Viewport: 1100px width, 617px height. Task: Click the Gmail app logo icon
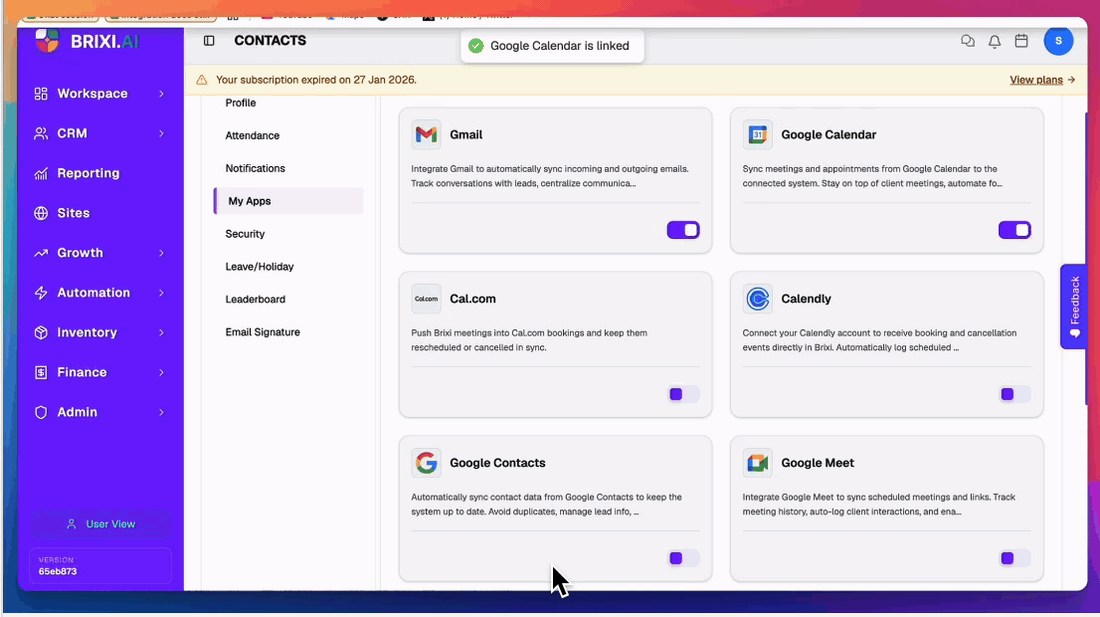click(426, 135)
